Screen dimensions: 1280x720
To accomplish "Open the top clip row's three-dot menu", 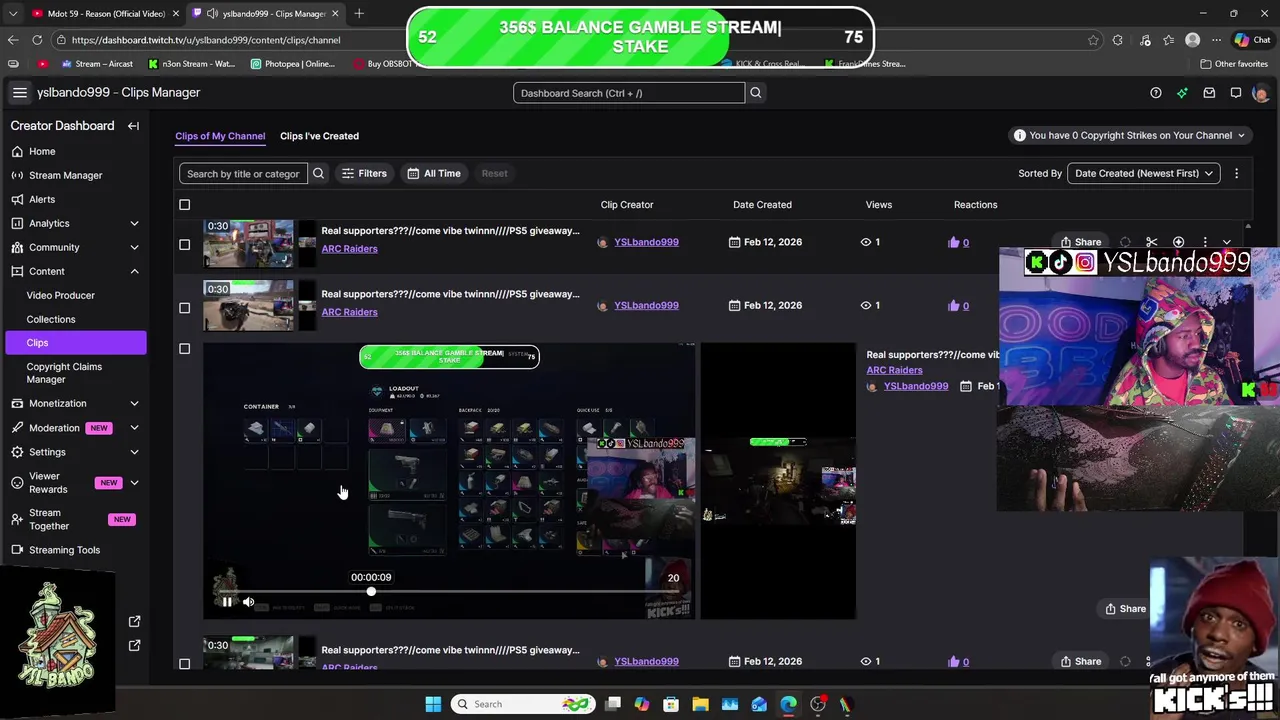I will (1205, 242).
